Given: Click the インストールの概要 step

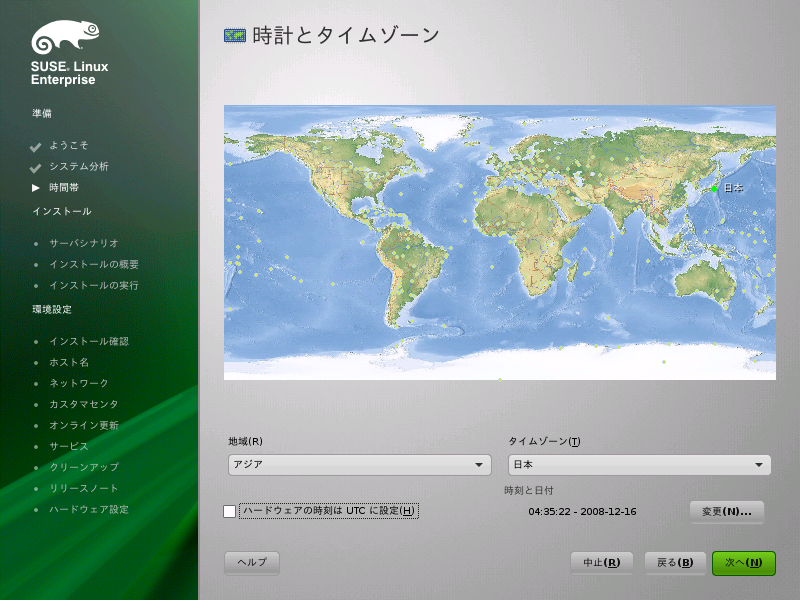Looking at the screenshot, I should 94,264.
